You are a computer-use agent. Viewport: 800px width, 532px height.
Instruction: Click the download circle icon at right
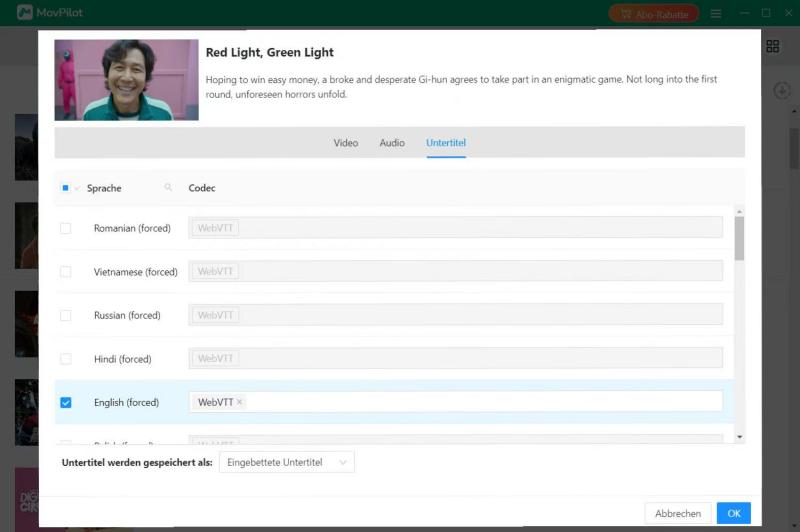pos(782,91)
